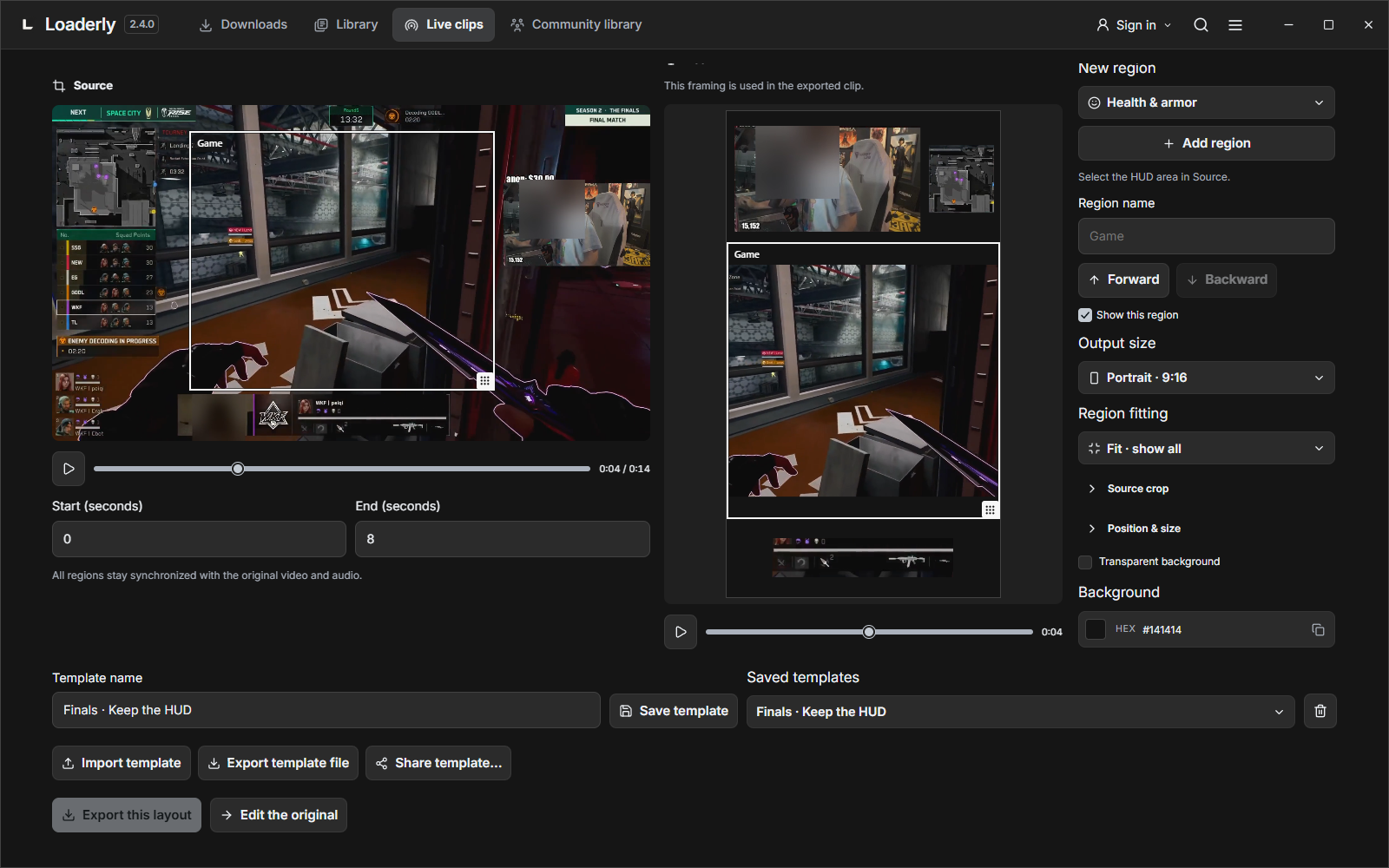Click the Save template button
This screenshot has height=868, width=1389.
(674, 711)
